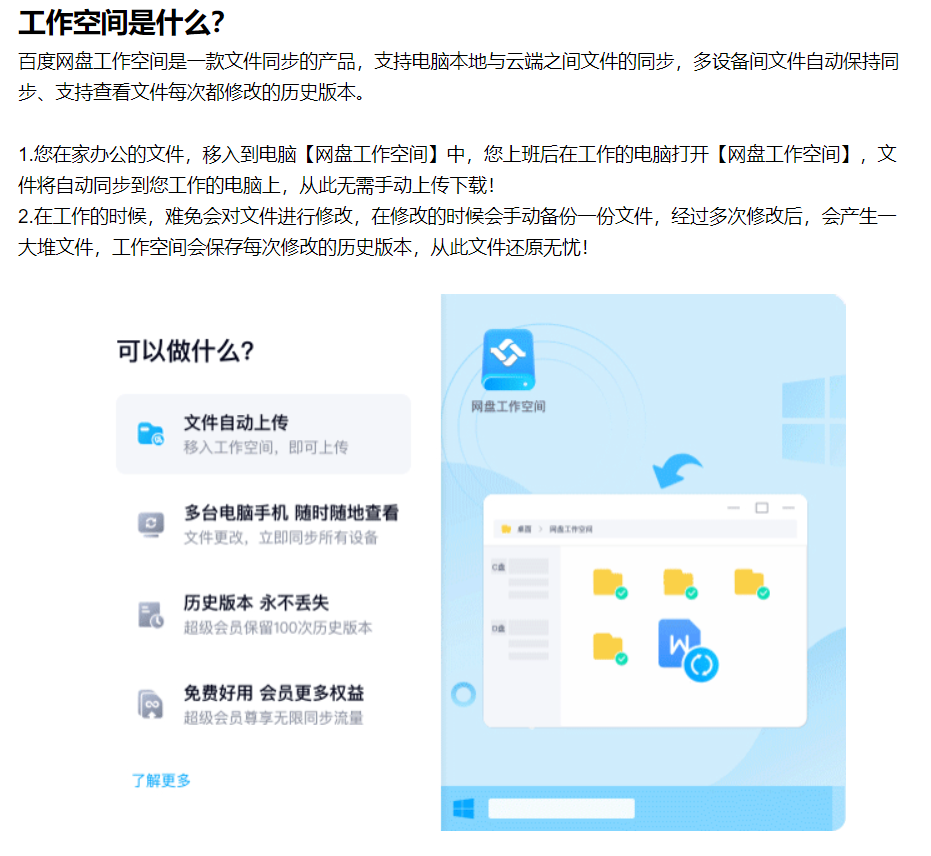Click the taskbar search box

click(561, 808)
